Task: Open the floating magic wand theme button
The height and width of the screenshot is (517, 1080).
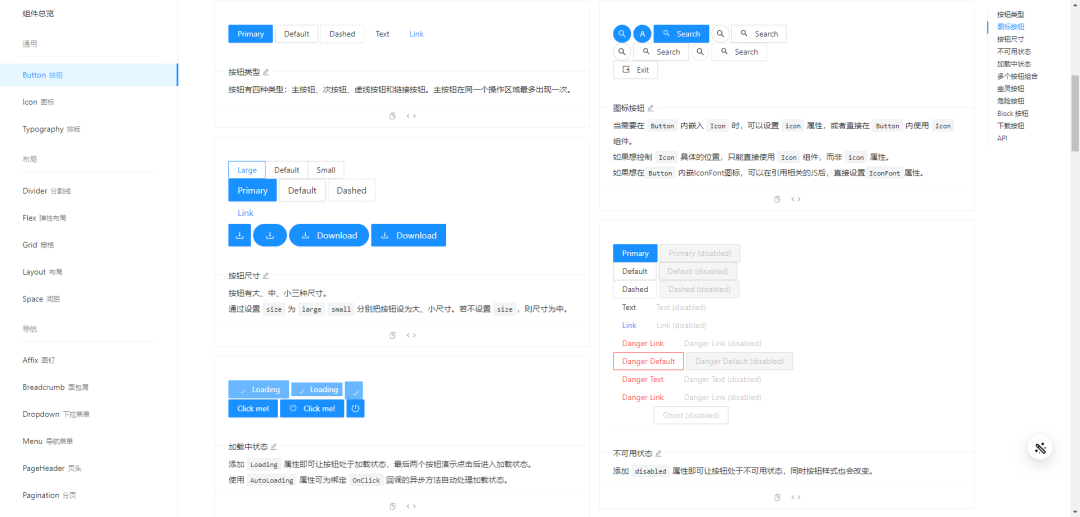Action: (1040, 447)
